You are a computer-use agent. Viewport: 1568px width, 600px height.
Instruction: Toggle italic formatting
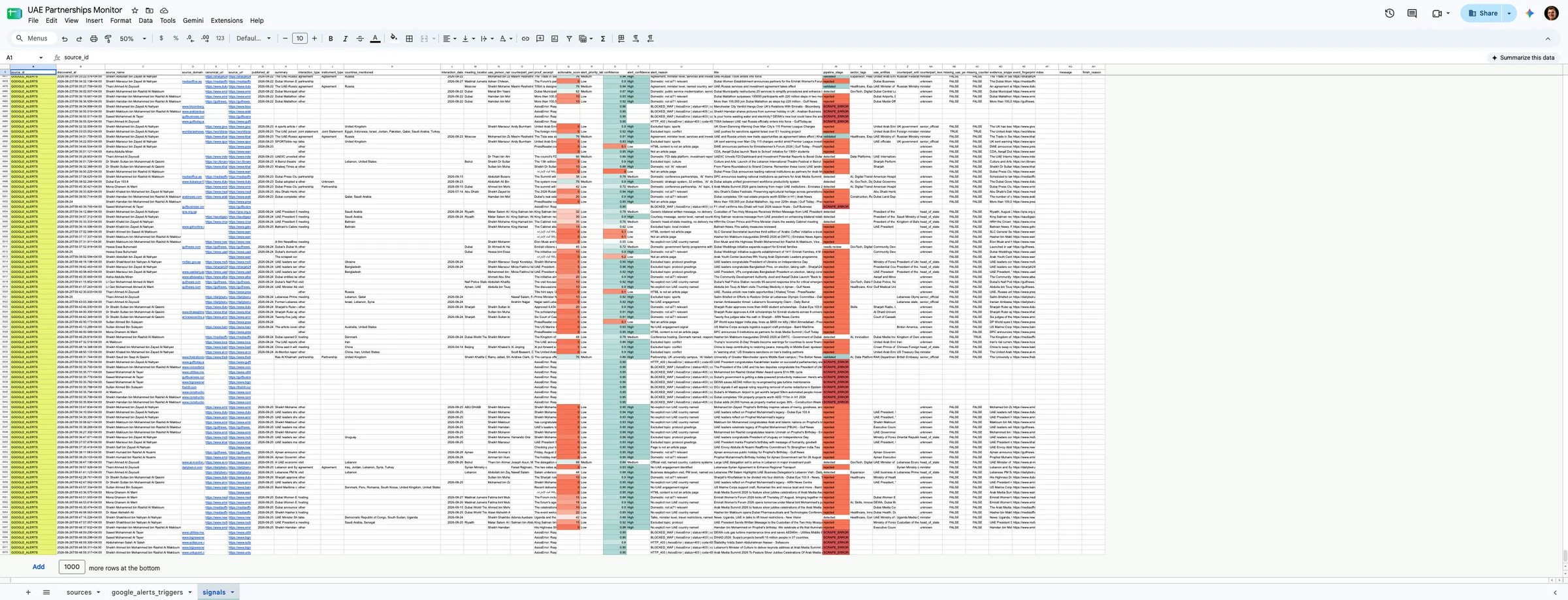coord(345,39)
